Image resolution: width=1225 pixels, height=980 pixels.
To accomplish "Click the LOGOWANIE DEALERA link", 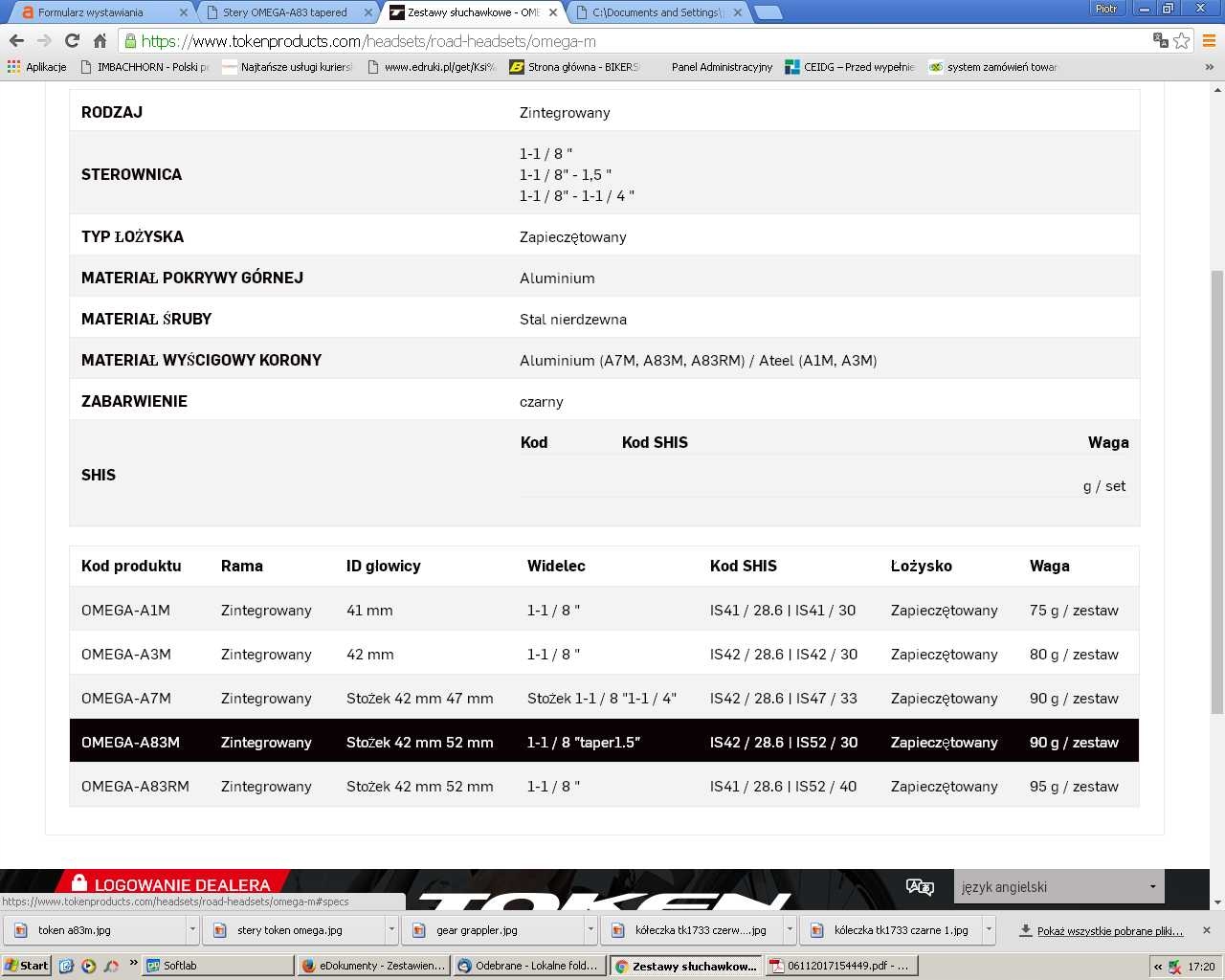I will (182, 884).
